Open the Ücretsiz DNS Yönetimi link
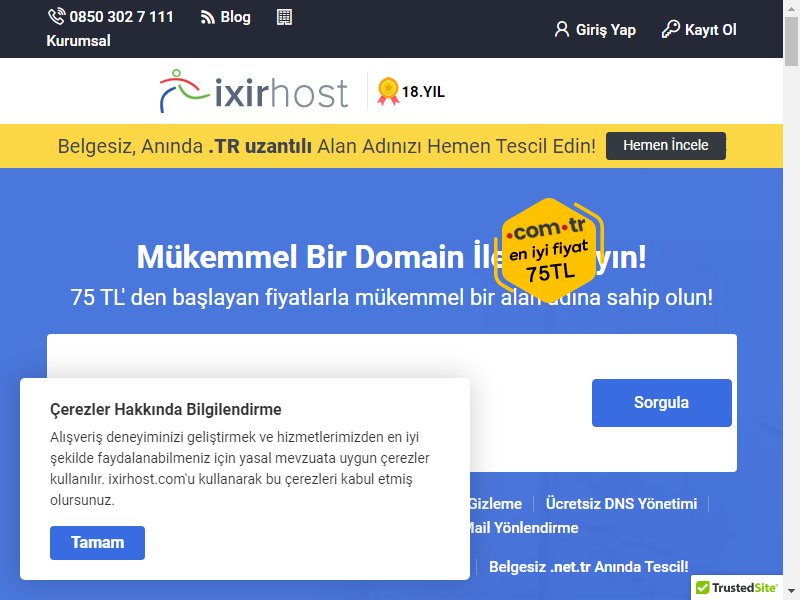 [621, 504]
